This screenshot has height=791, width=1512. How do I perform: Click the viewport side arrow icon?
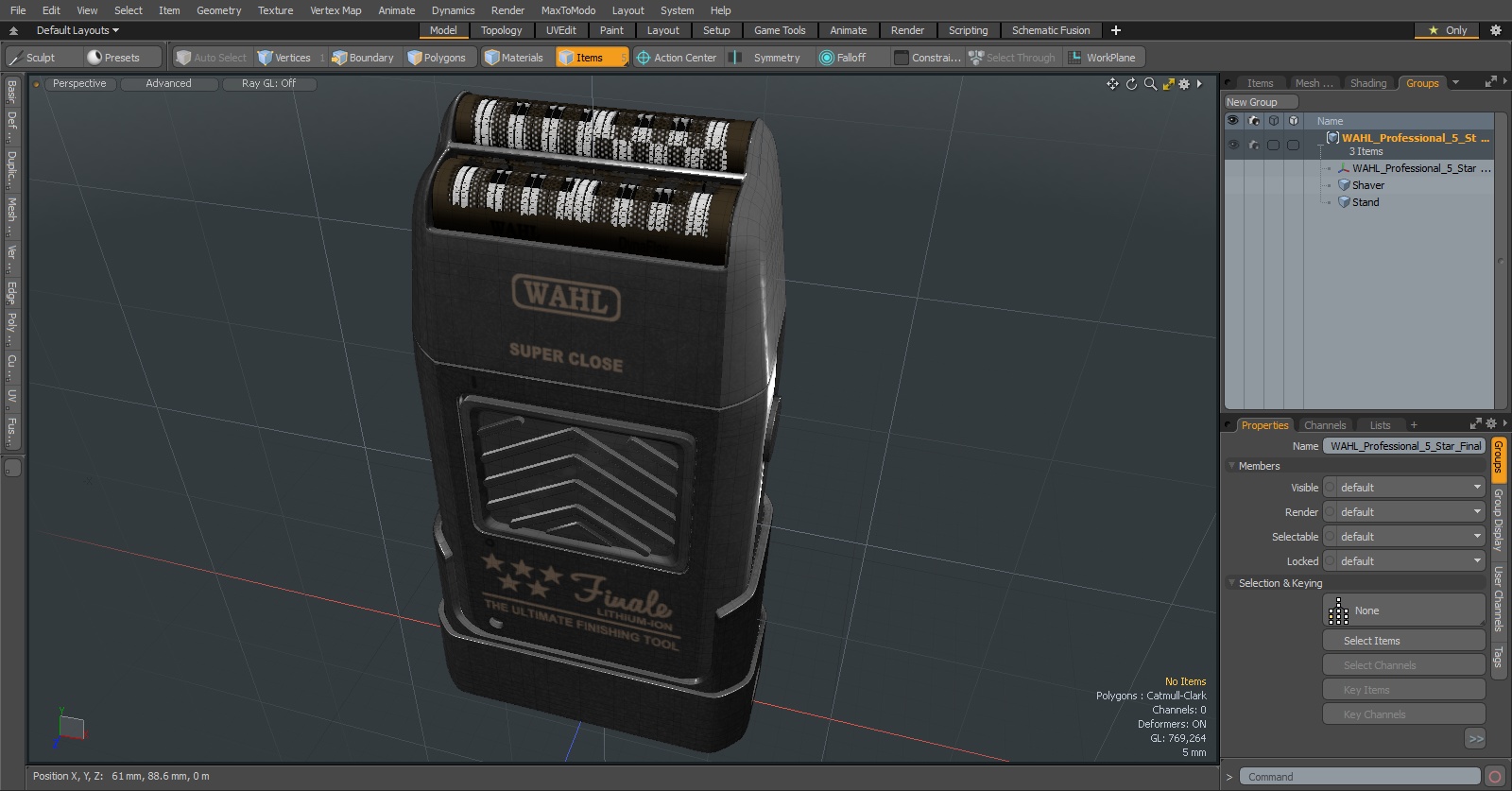pyautogui.click(x=1199, y=84)
